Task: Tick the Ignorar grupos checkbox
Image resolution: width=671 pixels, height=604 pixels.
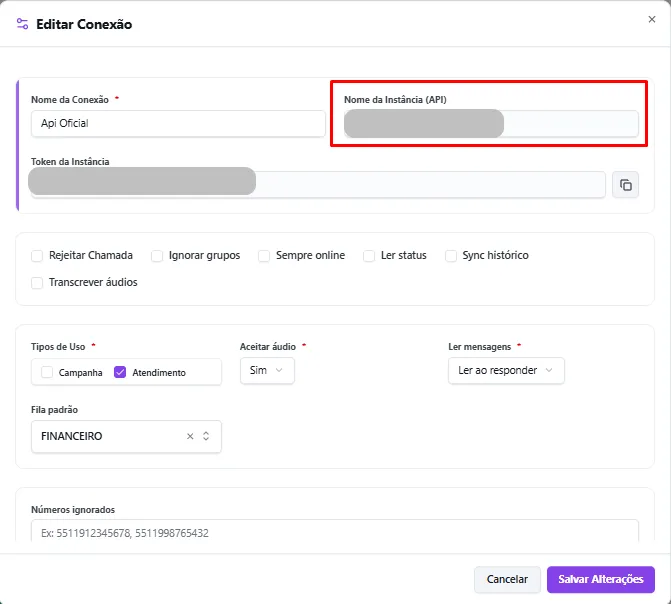Action: [157, 256]
